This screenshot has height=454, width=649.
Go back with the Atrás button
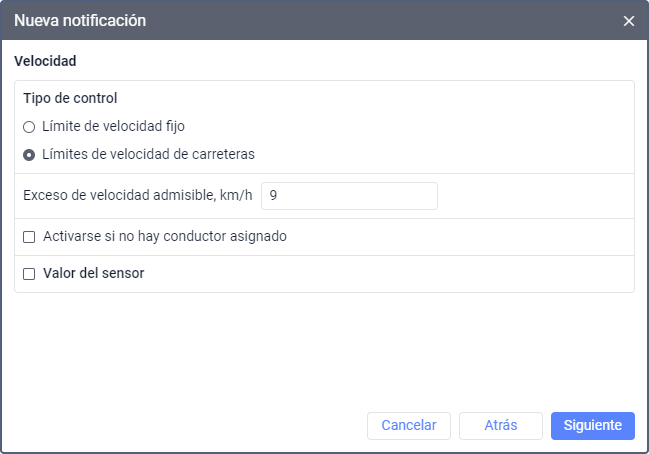(x=500, y=425)
